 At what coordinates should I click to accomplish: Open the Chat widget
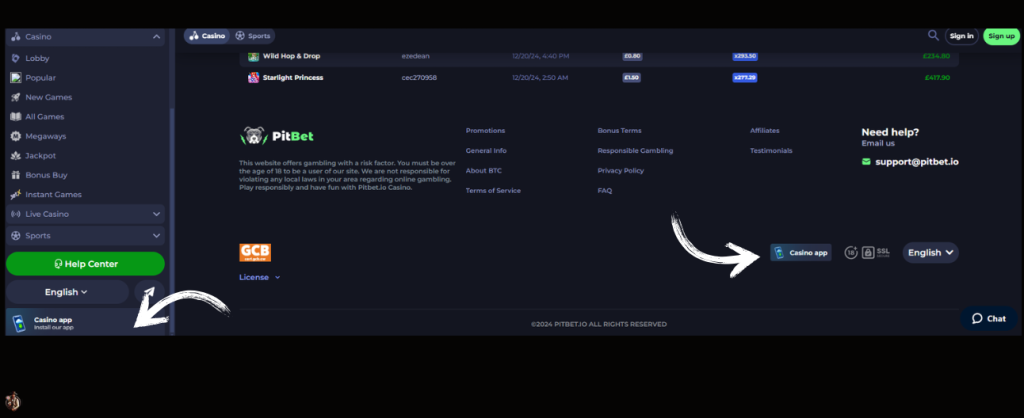(989, 319)
